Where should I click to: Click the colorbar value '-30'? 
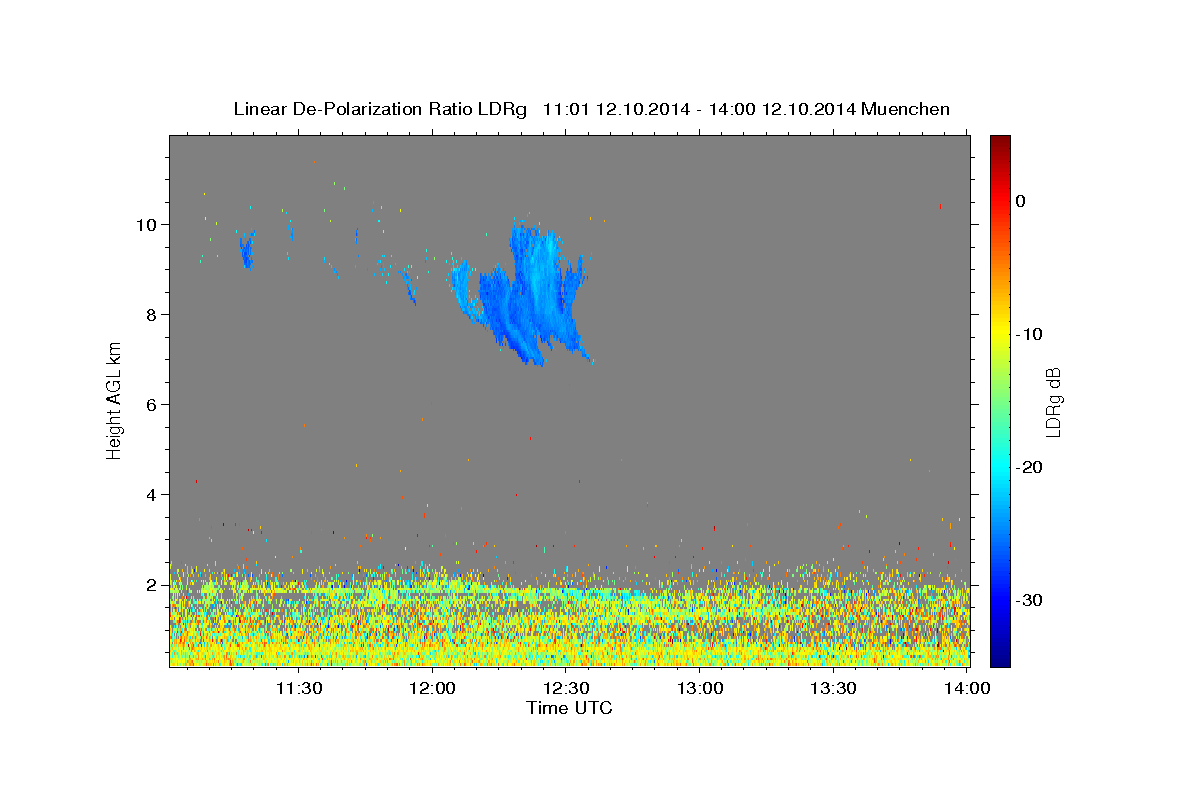pos(1030,600)
